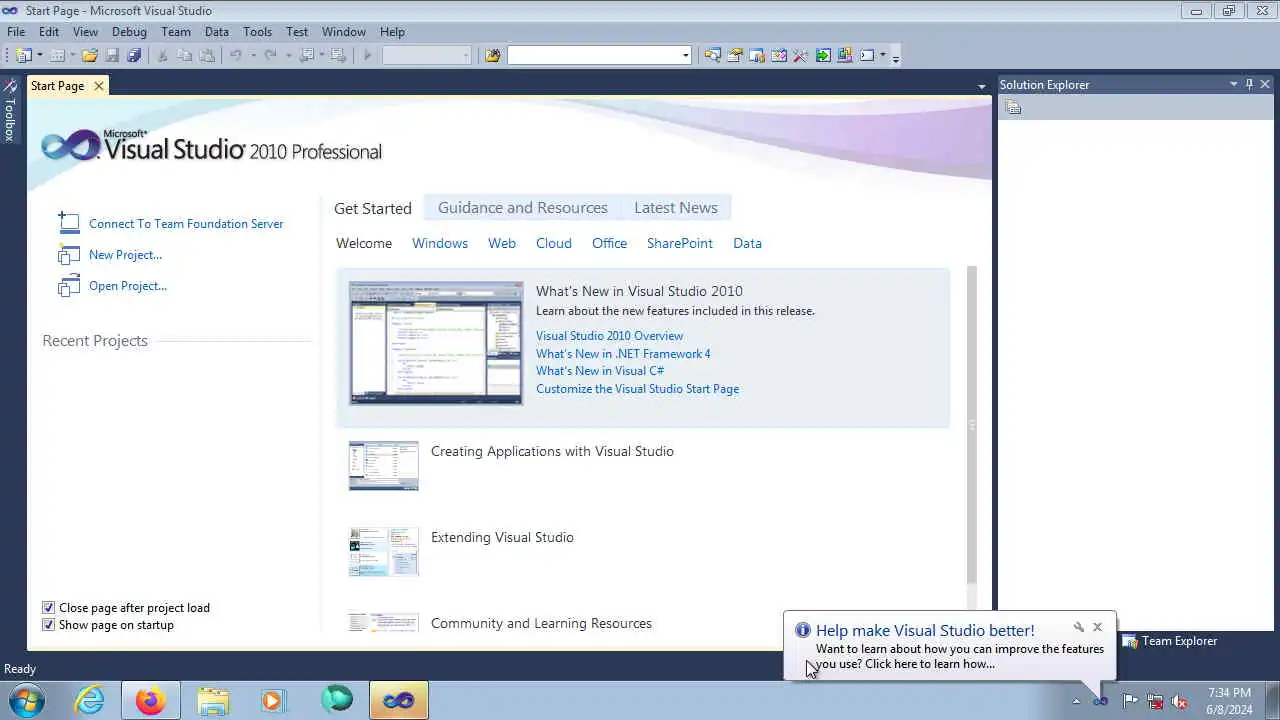The height and width of the screenshot is (720, 1280).
Task: Open the collapsed Toolbox side tab
Action: tap(10, 110)
